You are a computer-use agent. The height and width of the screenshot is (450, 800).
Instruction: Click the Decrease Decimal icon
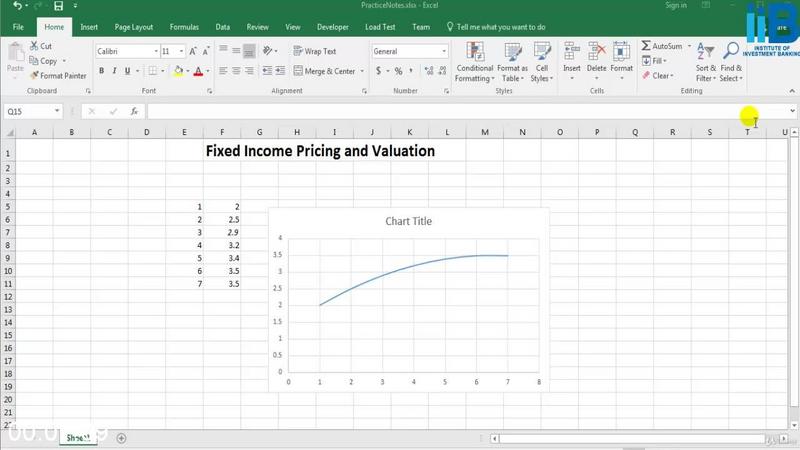pyautogui.click(x=442, y=71)
